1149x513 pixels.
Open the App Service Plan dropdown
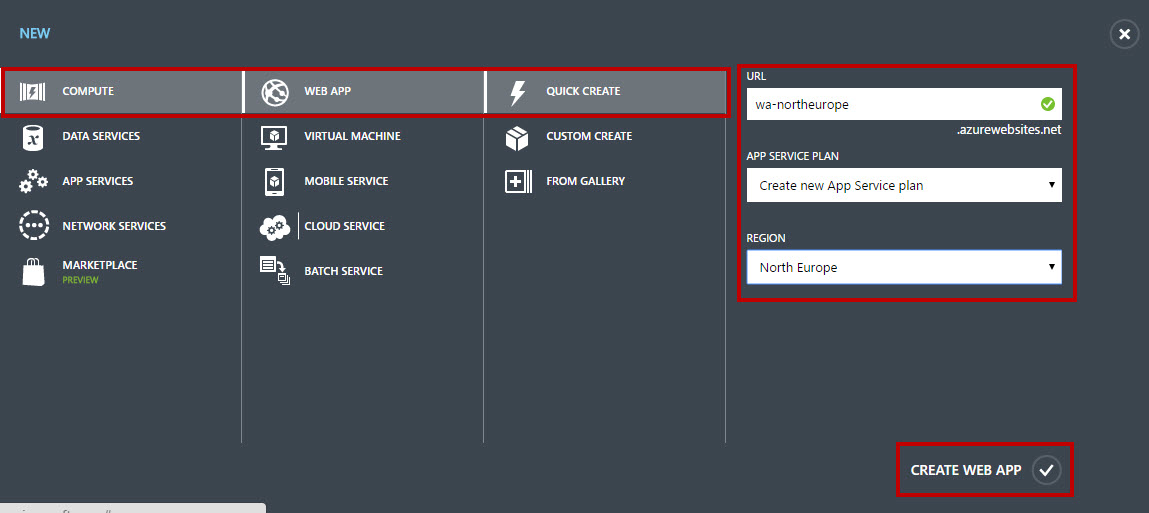904,185
